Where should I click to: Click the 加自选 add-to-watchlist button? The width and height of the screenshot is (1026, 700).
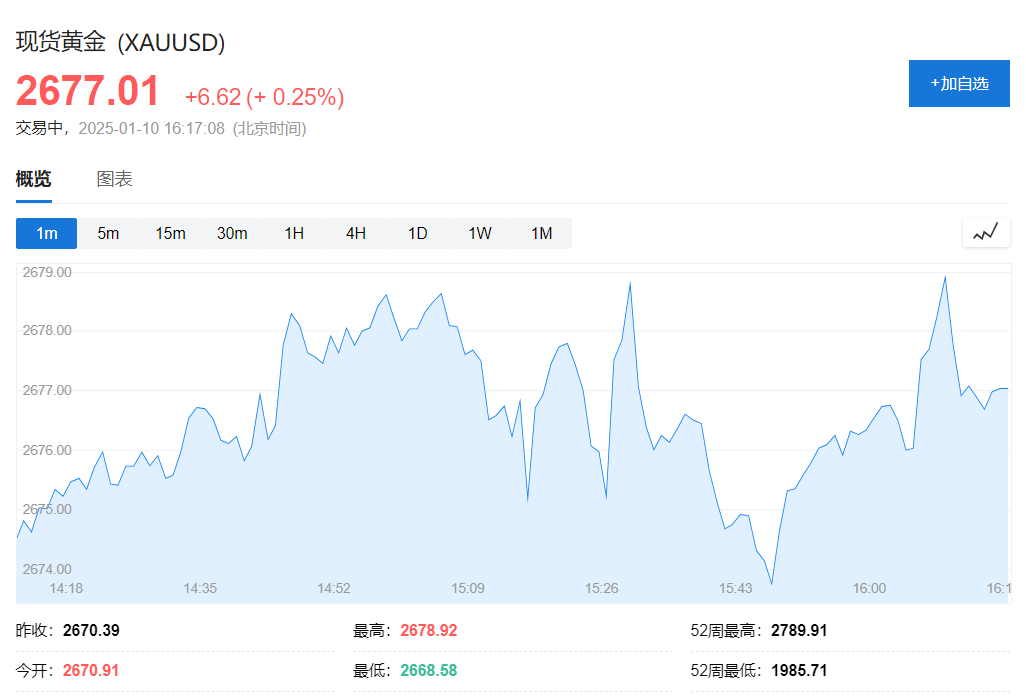[x=959, y=83]
